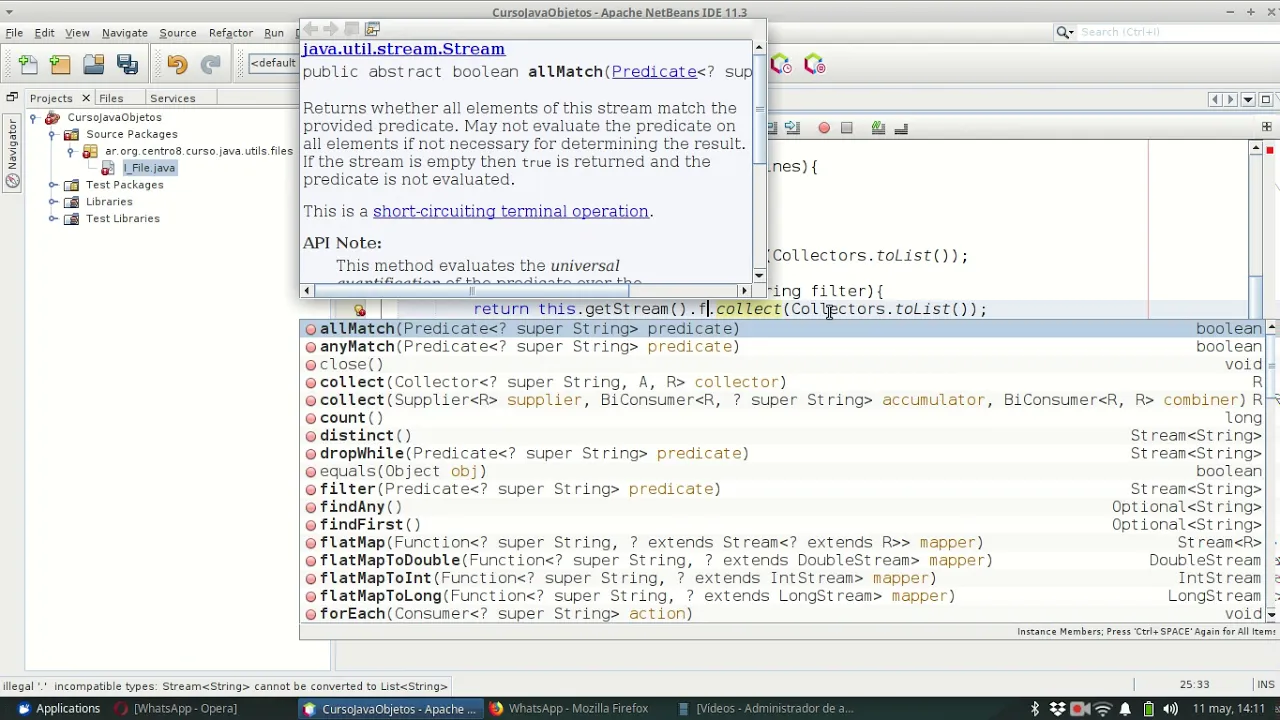Click the volume speaker tray icon

[1169, 709]
